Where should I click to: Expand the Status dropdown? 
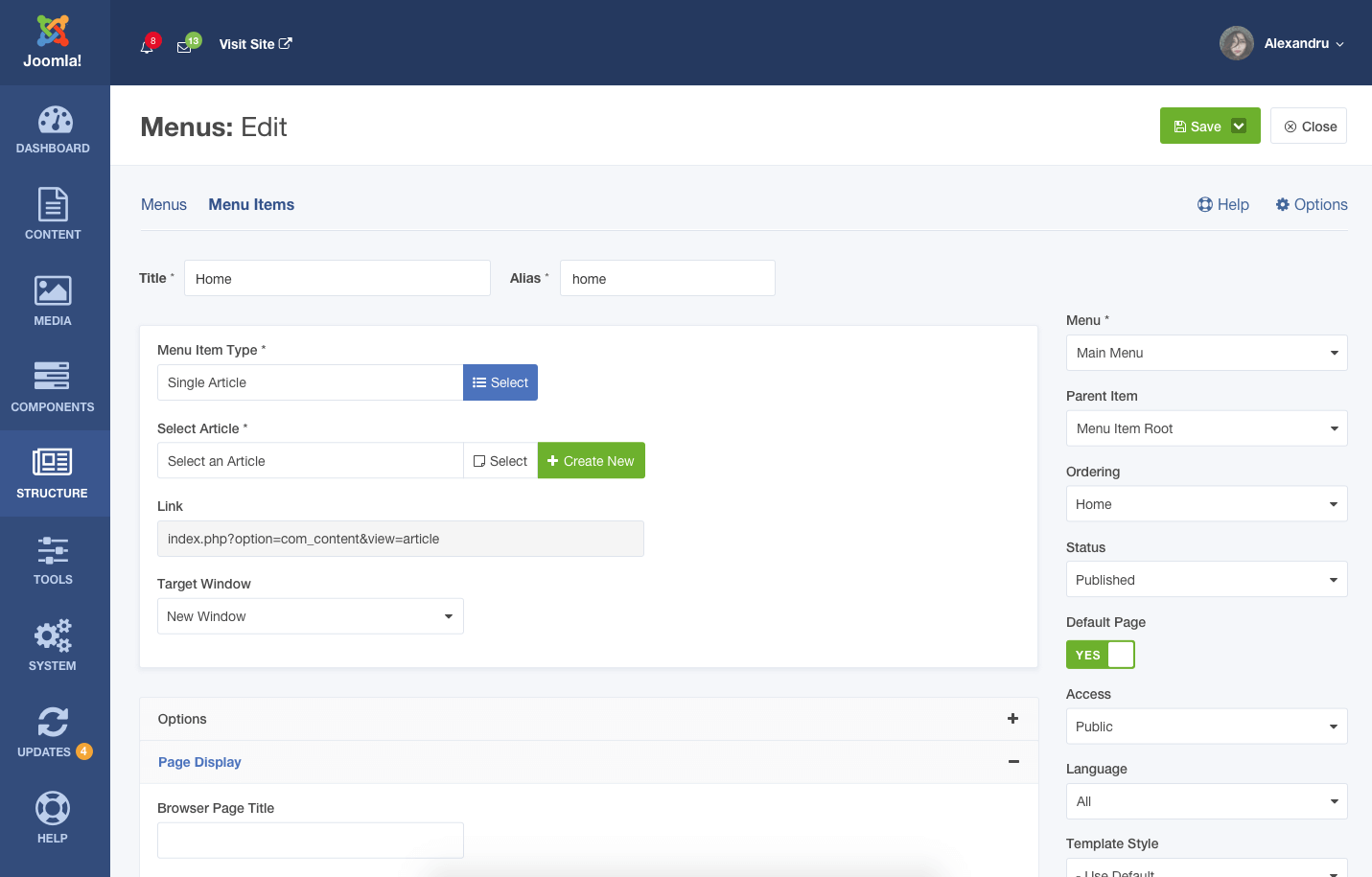(1206, 580)
